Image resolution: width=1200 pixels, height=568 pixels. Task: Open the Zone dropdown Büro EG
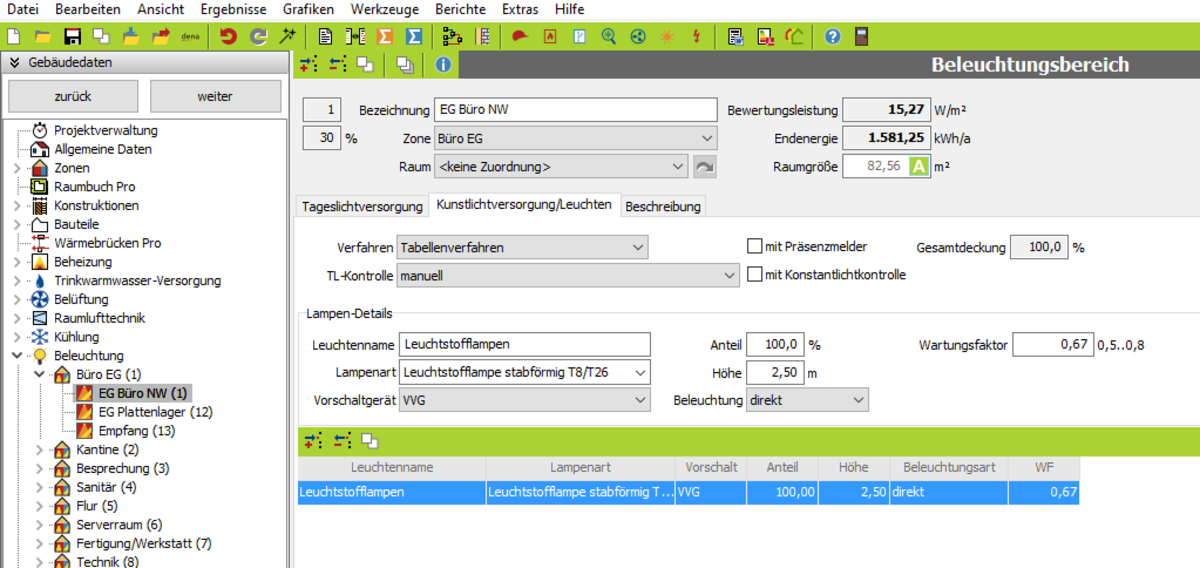(575, 138)
